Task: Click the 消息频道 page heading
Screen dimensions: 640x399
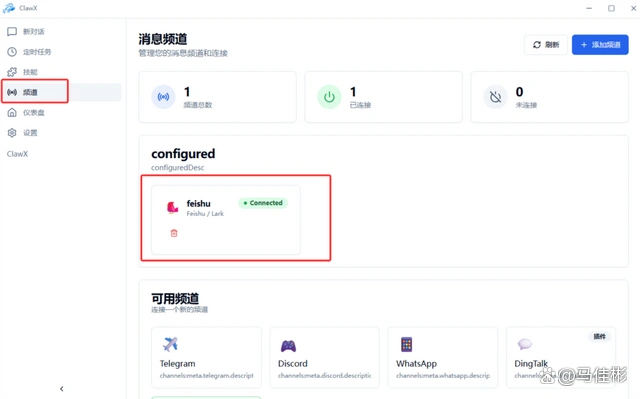Action: [162, 39]
